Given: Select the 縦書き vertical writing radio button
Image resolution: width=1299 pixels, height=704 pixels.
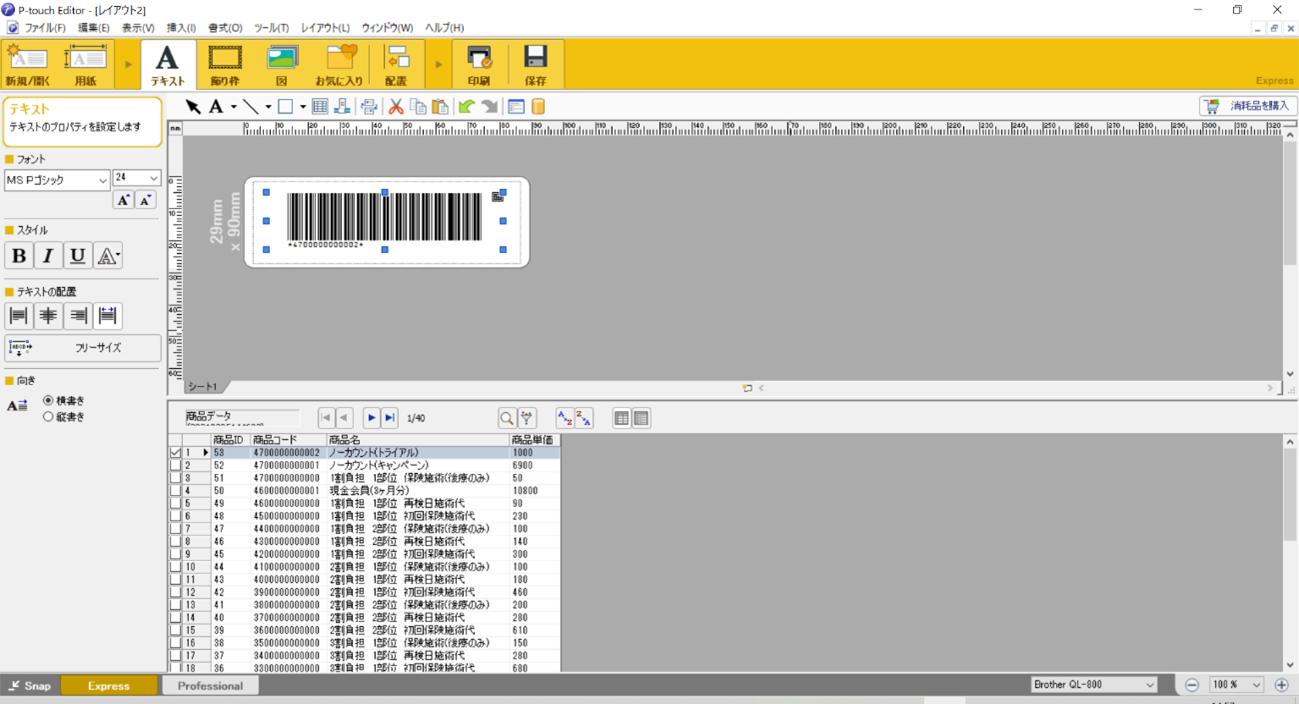Looking at the screenshot, I should [x=48, y=416].
